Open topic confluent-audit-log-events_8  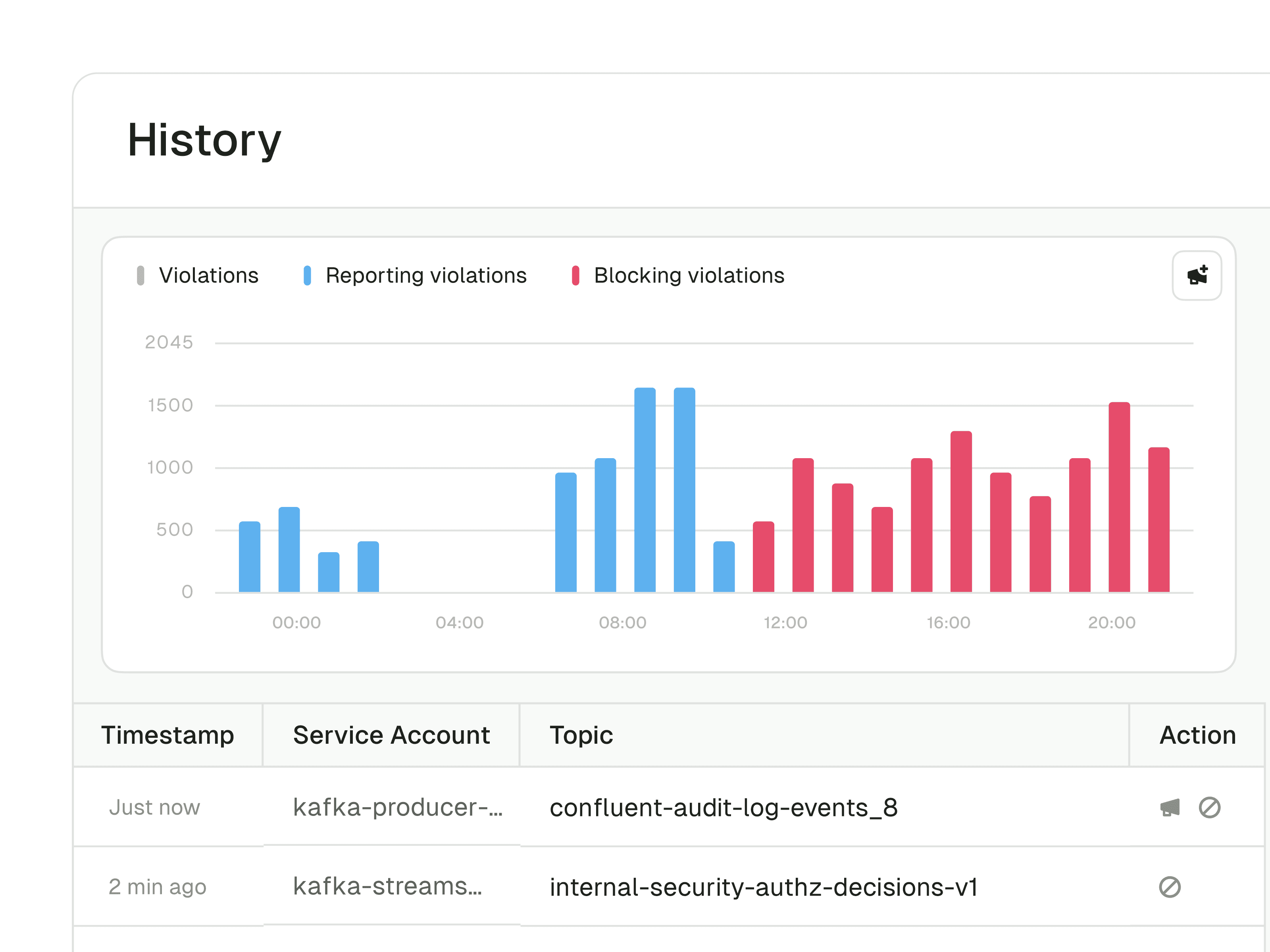(x=724, y=807)
